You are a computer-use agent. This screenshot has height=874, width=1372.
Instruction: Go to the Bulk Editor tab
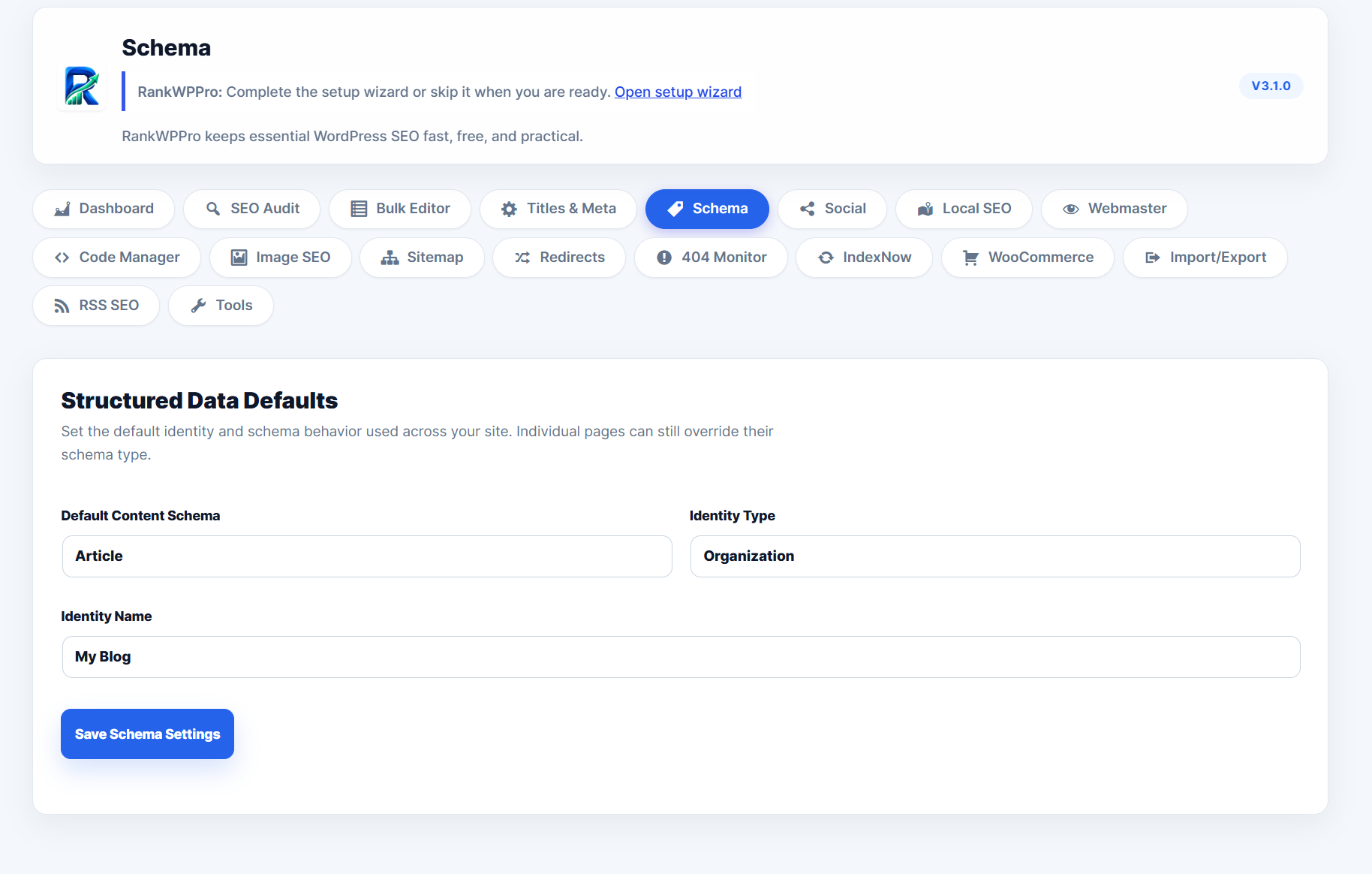coord(400,209)
